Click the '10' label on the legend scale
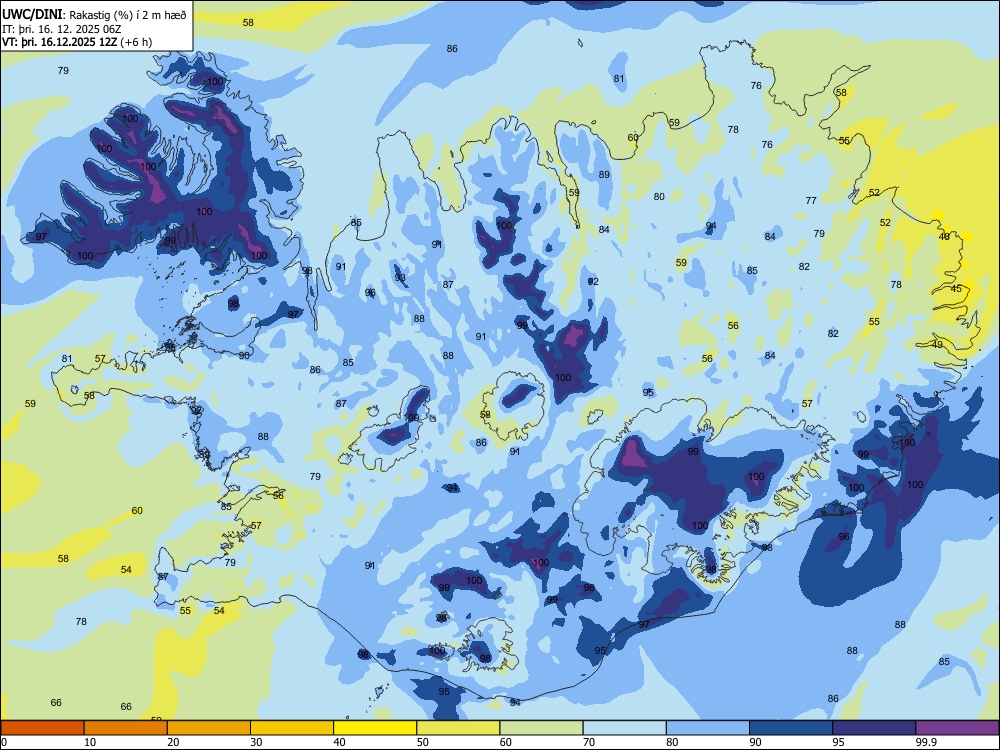Screen dimensions: 1000x750 point(90,742)
